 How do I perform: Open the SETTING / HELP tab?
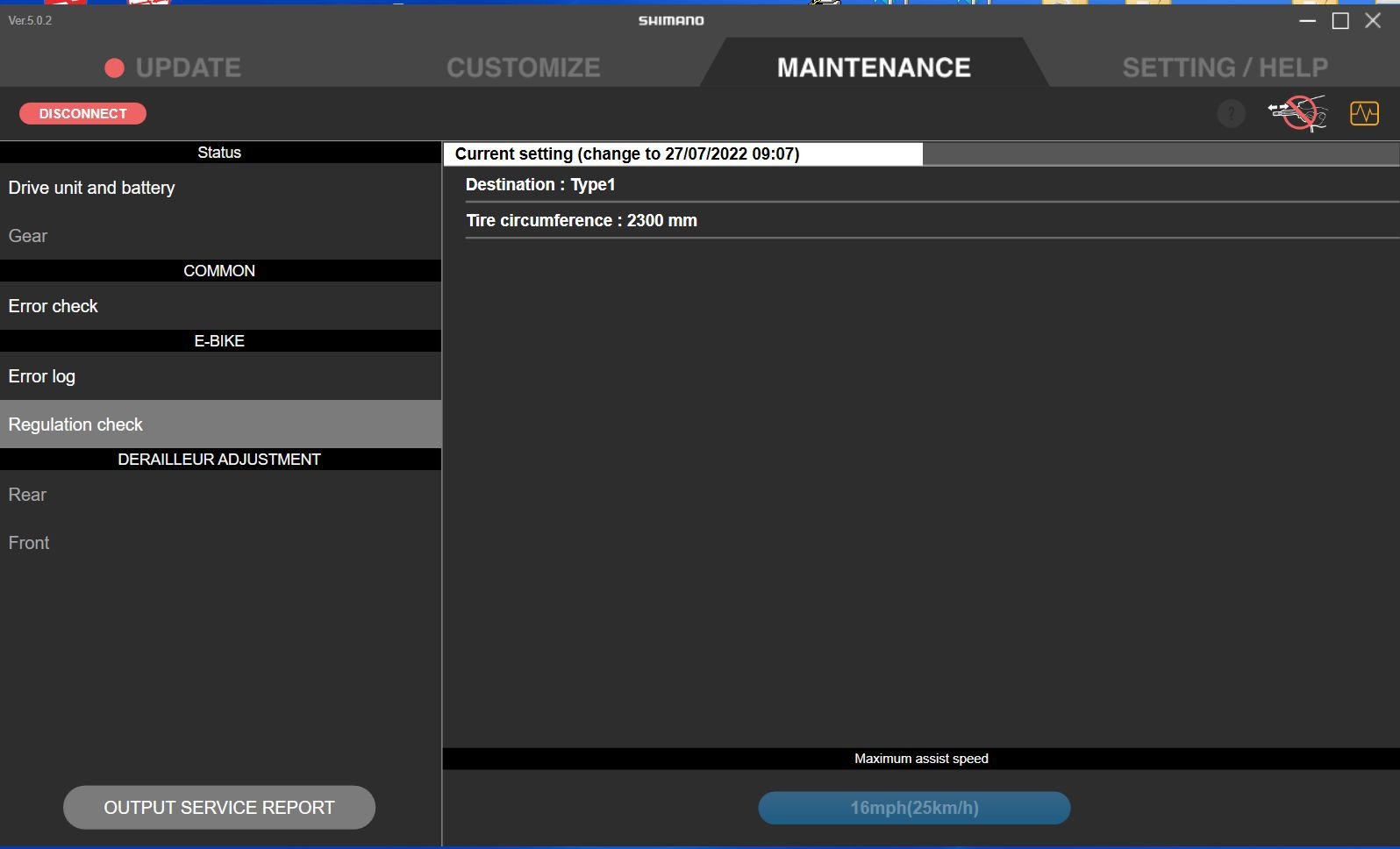1225,68
